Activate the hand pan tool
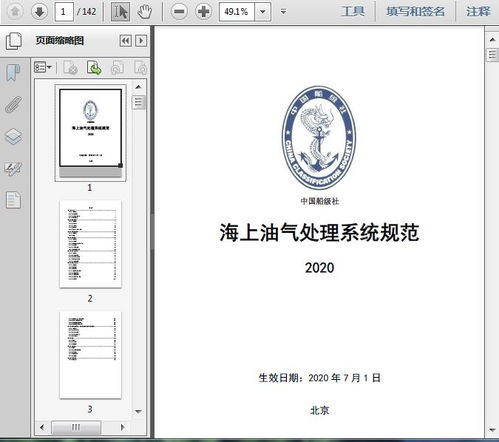 click(x=145, y=12)
